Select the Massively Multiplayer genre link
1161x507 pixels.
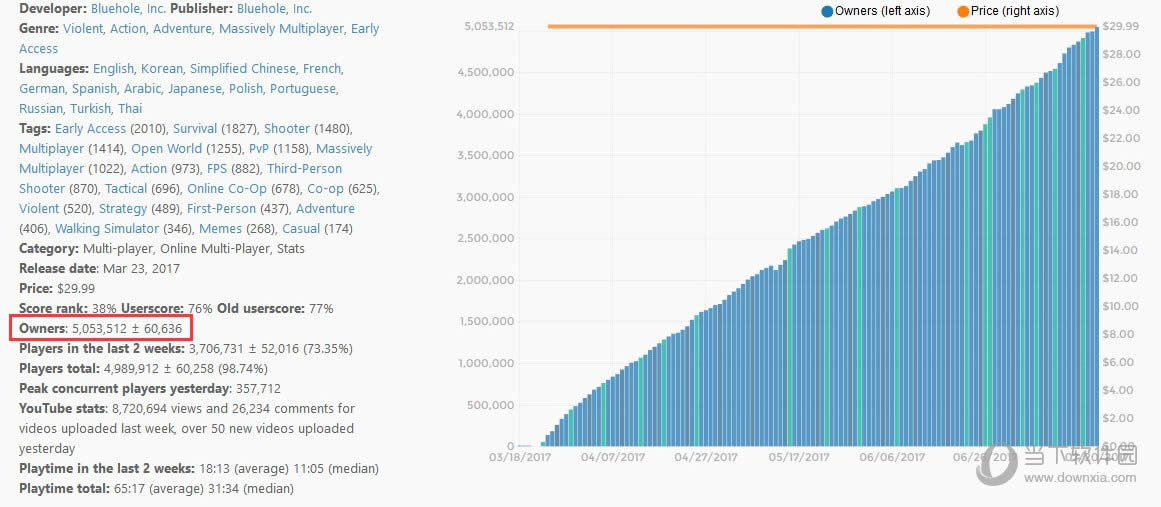click(282, 28)
